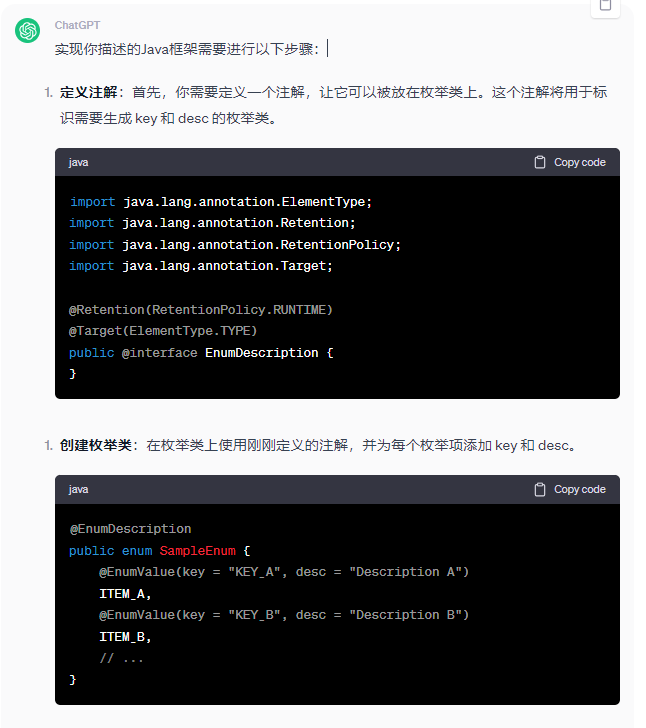The width and height of the screenshot is (646, 728).
Task: Click the ITEM_B enum constant
Action: point(125,637)
